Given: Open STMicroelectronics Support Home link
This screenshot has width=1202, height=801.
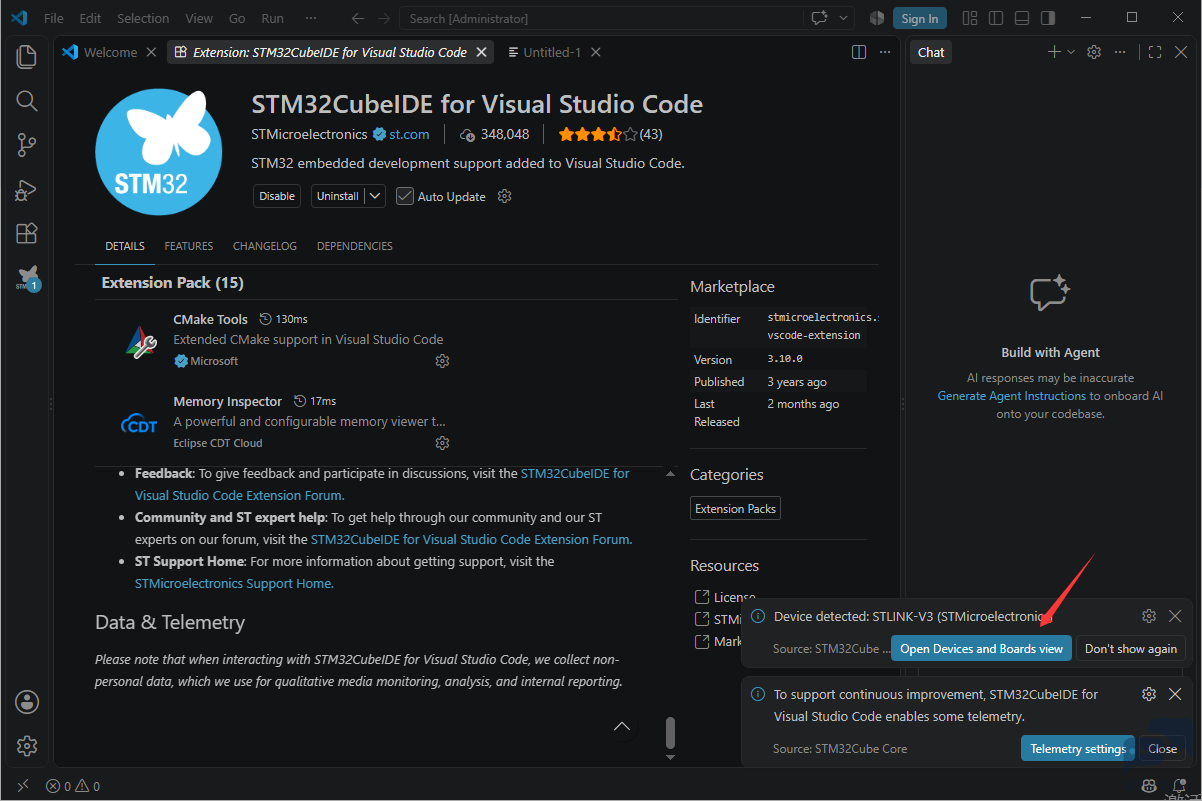Looking at the screenshot, I should 234,584.
